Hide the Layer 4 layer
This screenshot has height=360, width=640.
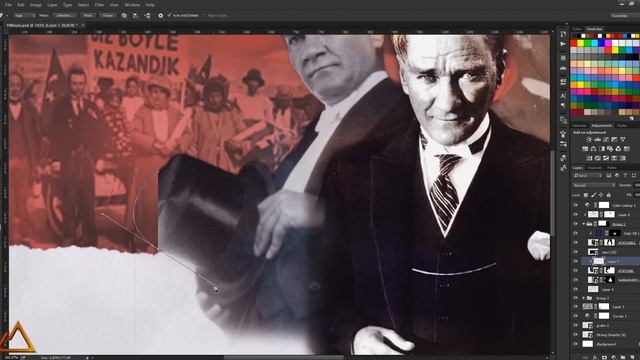coord(576,289)
